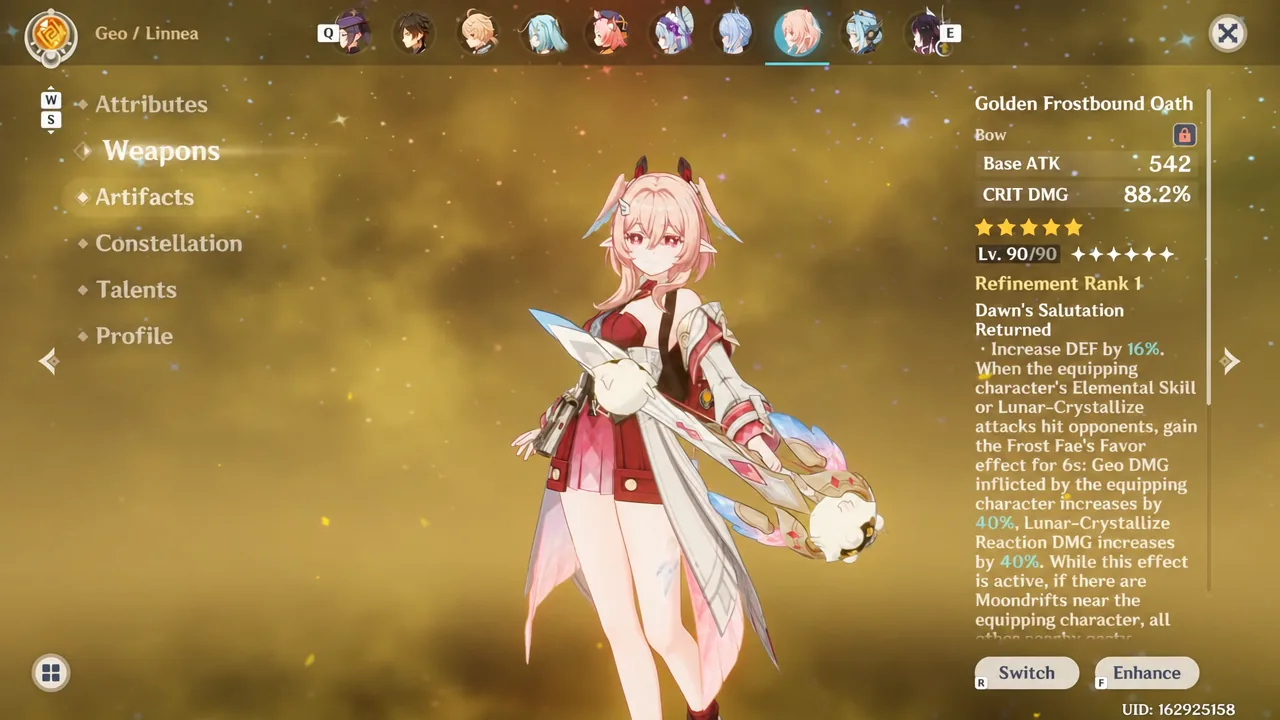Select the pale blue-haired portrait left of Linnea
This screenshot has width=1280, height=720.
tap(735, 33)
